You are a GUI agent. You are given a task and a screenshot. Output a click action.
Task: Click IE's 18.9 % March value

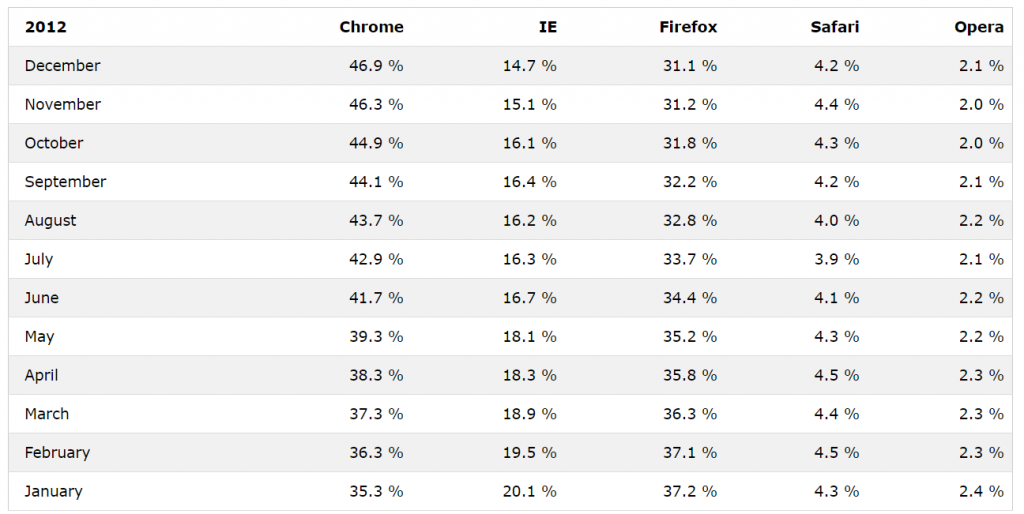point(530,413)
